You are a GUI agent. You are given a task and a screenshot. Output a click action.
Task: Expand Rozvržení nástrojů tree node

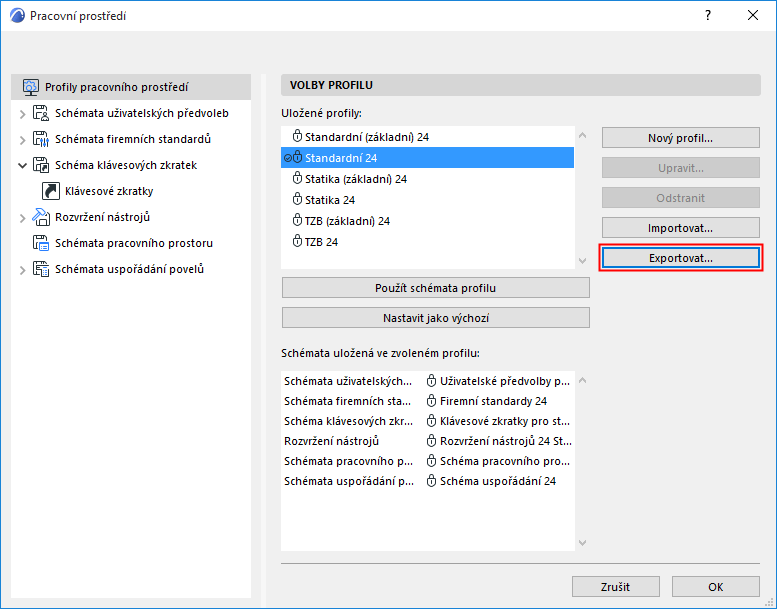click(23, 217)
